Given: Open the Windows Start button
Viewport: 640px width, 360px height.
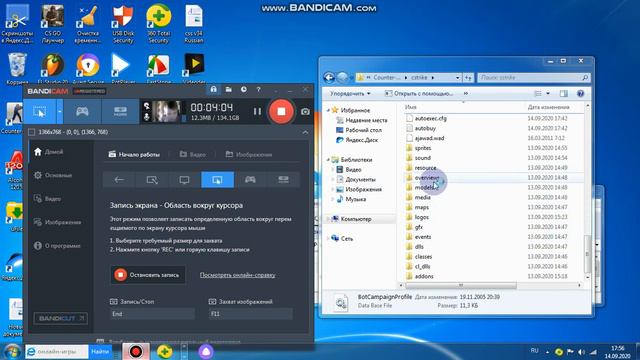Looking at the screenshot, I should (x=12, y=351).
